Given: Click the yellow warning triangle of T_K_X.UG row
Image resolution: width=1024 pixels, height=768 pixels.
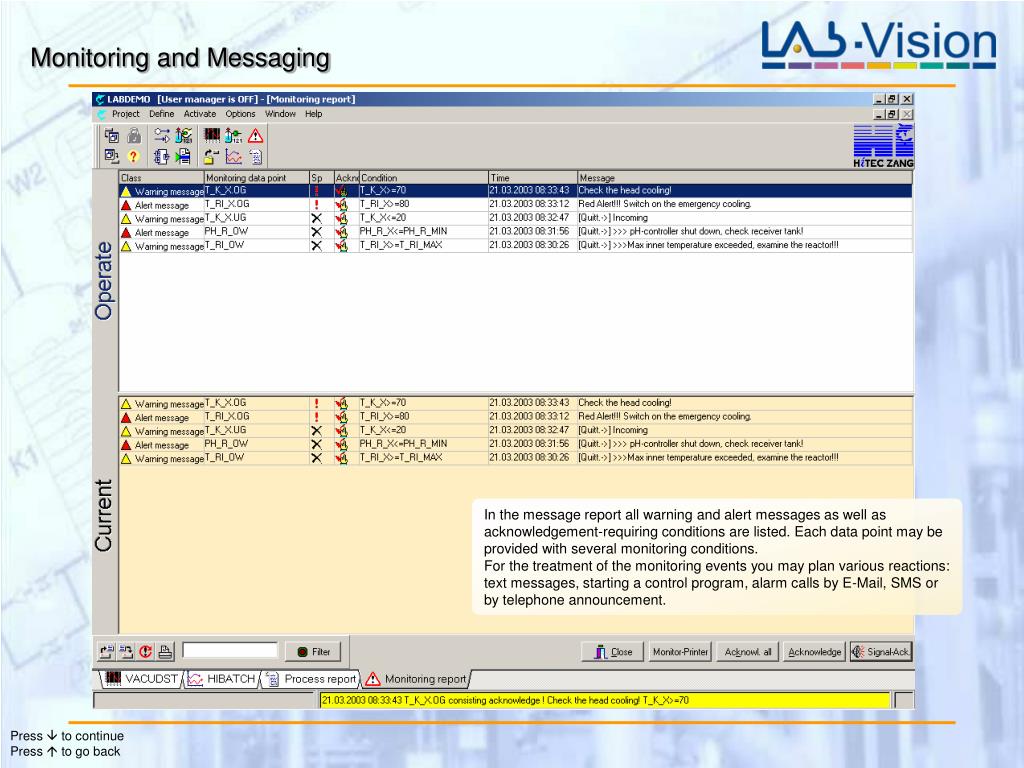Looking at the screenshot, I should (126, 219).
